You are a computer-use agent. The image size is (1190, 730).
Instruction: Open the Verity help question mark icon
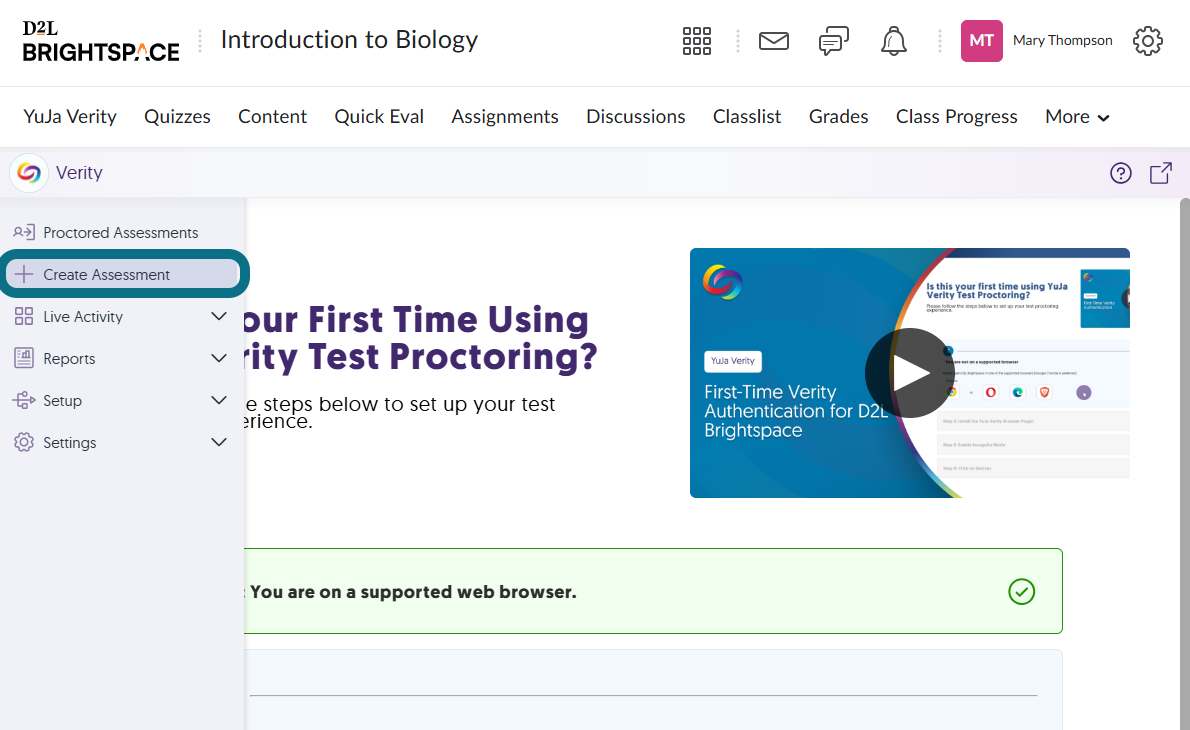pyautogui.click(x=1120, y=173)
